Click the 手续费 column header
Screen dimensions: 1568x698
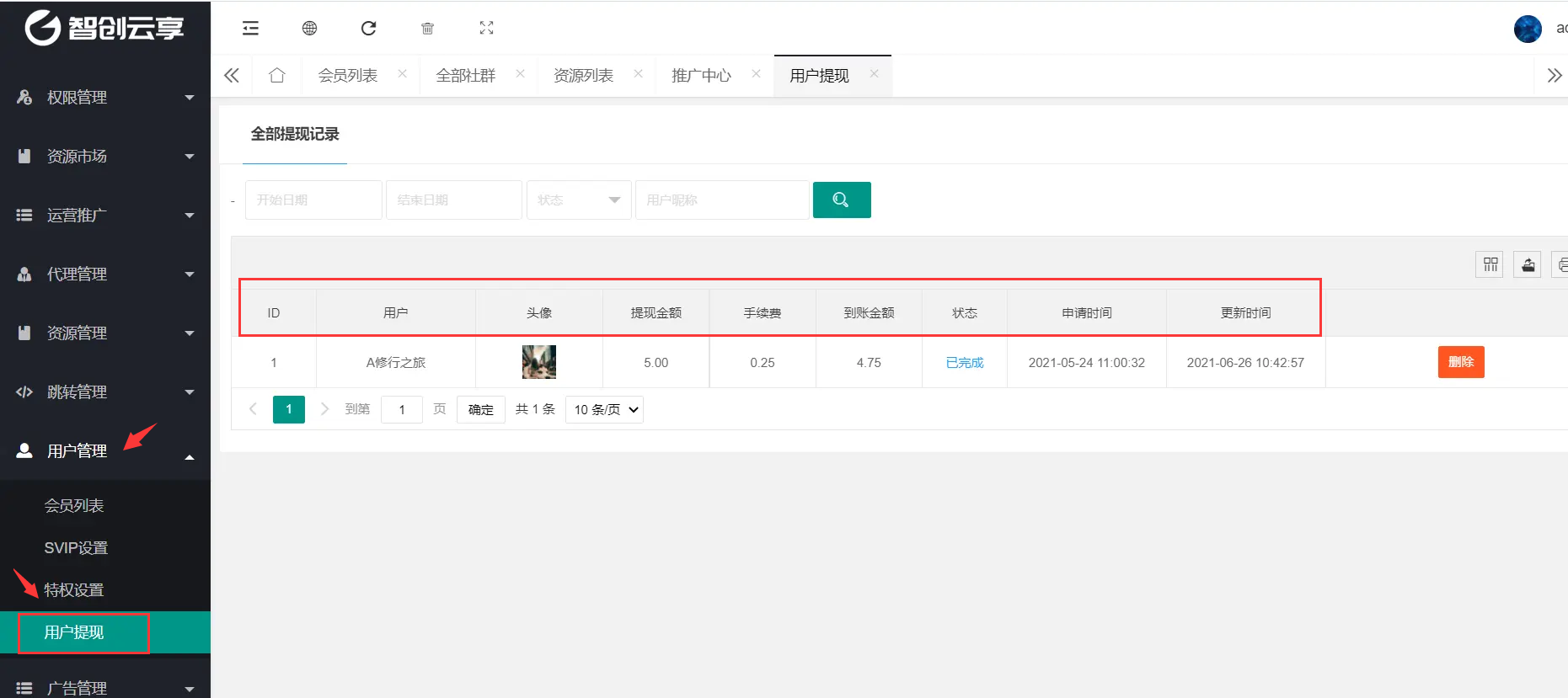click(x=763, y=313)
